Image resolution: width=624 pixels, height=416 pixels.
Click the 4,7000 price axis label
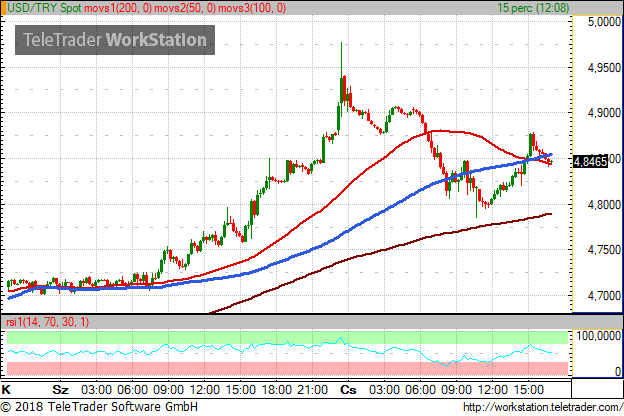tap(604, 296)
